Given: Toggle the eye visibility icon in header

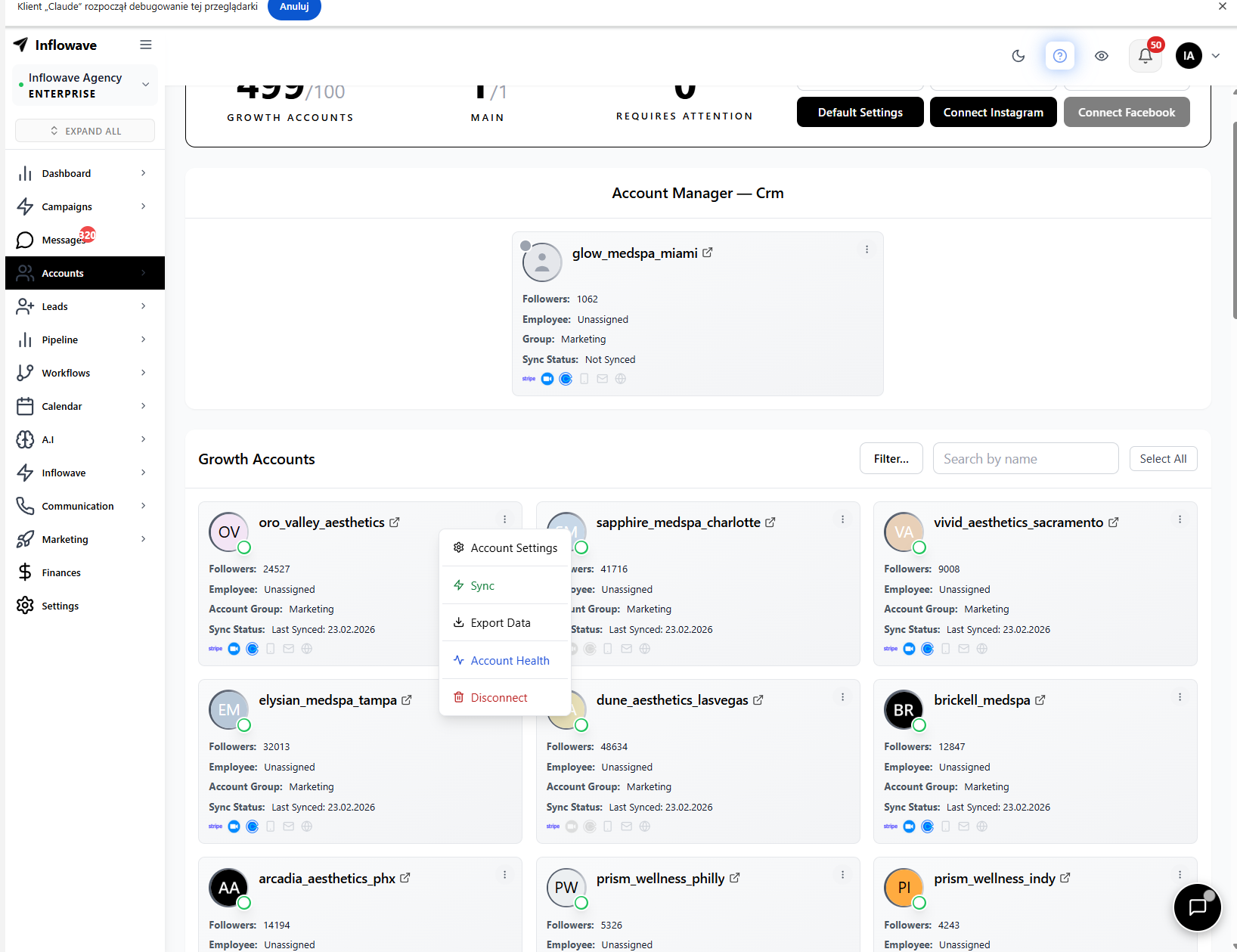Looking at the screenshot, I should tap(1101, 56).
